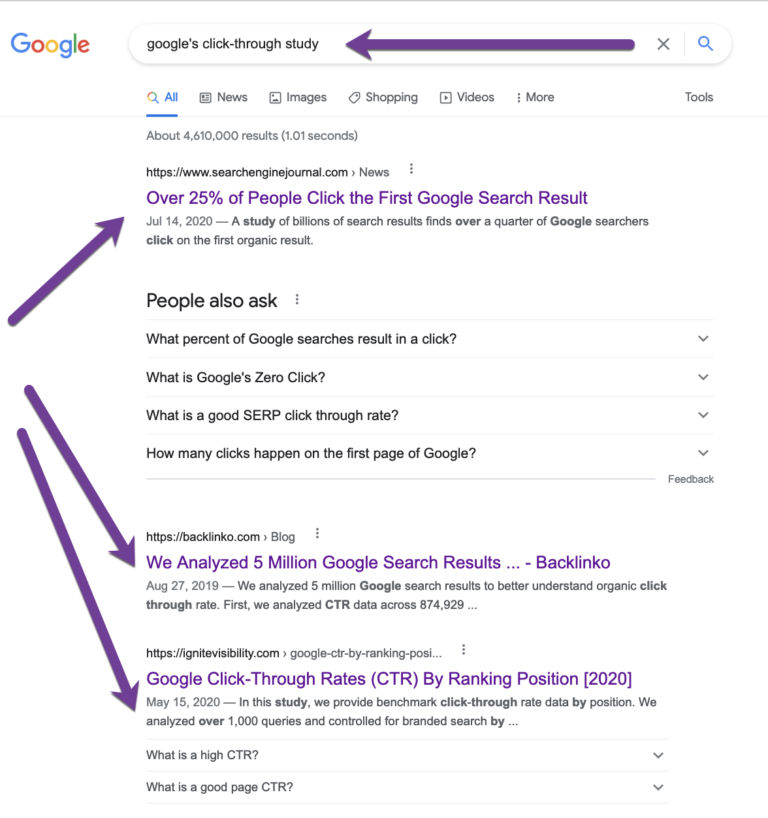Open three-dot menu next to People also ask
768x818 pixels.
pos(297,300)
